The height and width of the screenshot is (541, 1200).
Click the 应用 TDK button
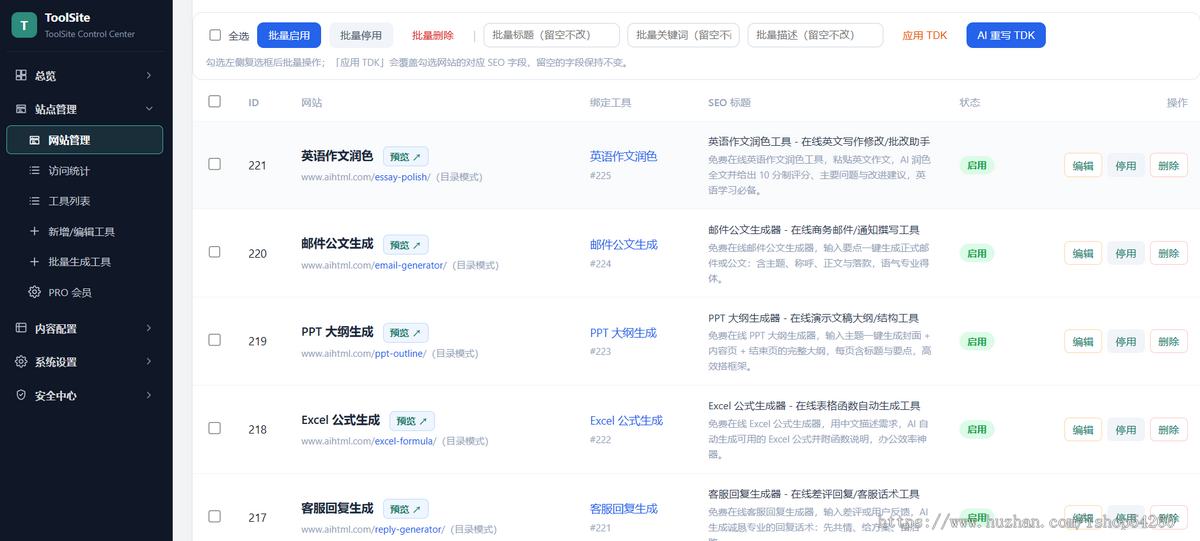(925, 35)
